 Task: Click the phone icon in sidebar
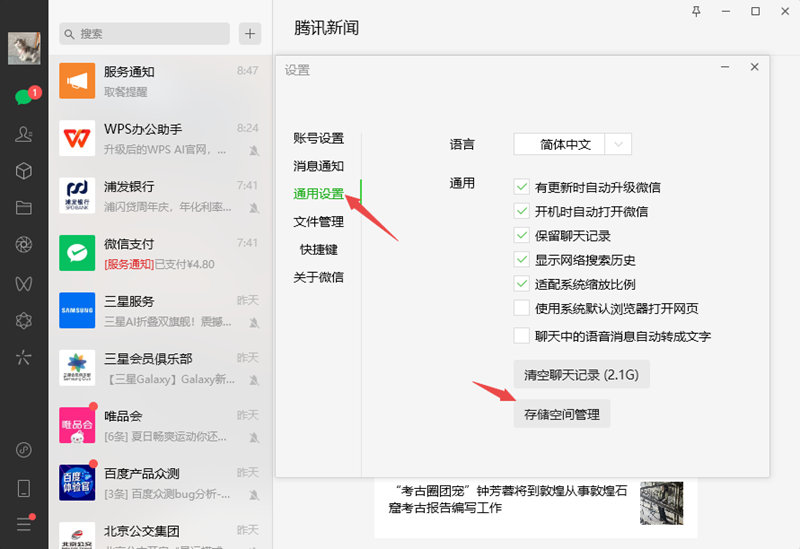click(24, 488)
